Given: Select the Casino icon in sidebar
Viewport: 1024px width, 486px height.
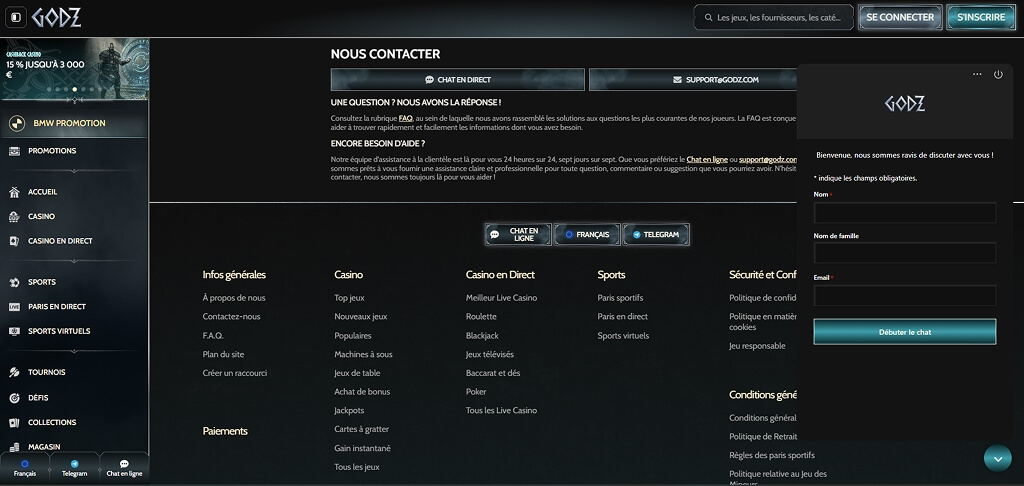Looking at the screenshot, I should [x=14, y=216].
